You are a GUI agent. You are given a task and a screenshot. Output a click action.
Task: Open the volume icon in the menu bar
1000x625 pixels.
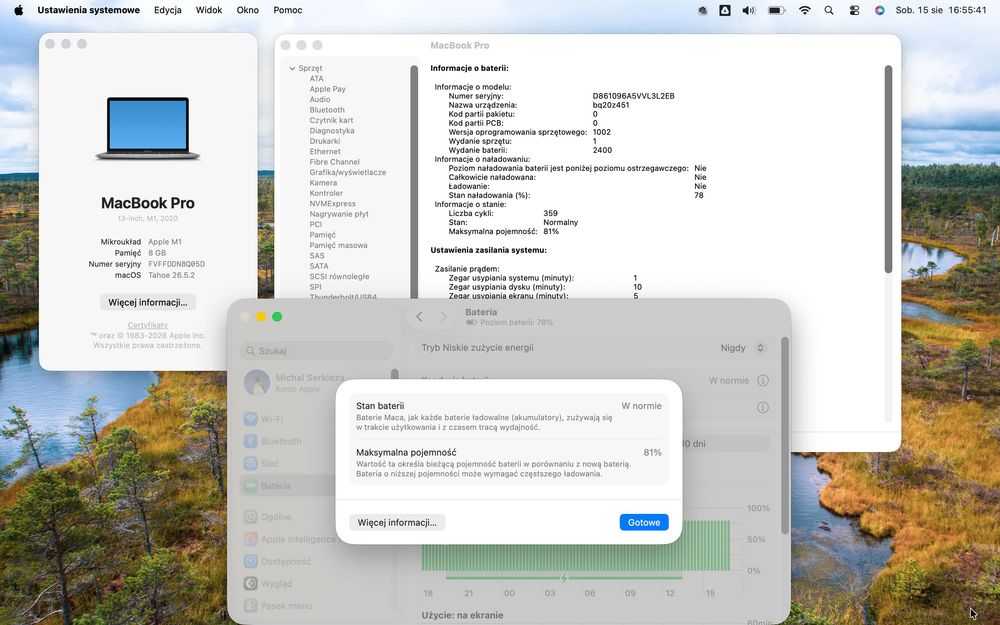click(749, 10)
